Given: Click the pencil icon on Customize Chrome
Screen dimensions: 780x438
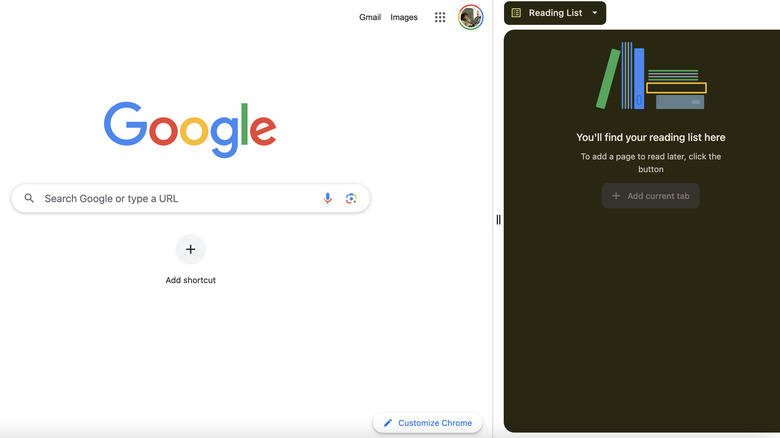Looking at the screenshot, I should pyautogui.click(x=388, y=423).
